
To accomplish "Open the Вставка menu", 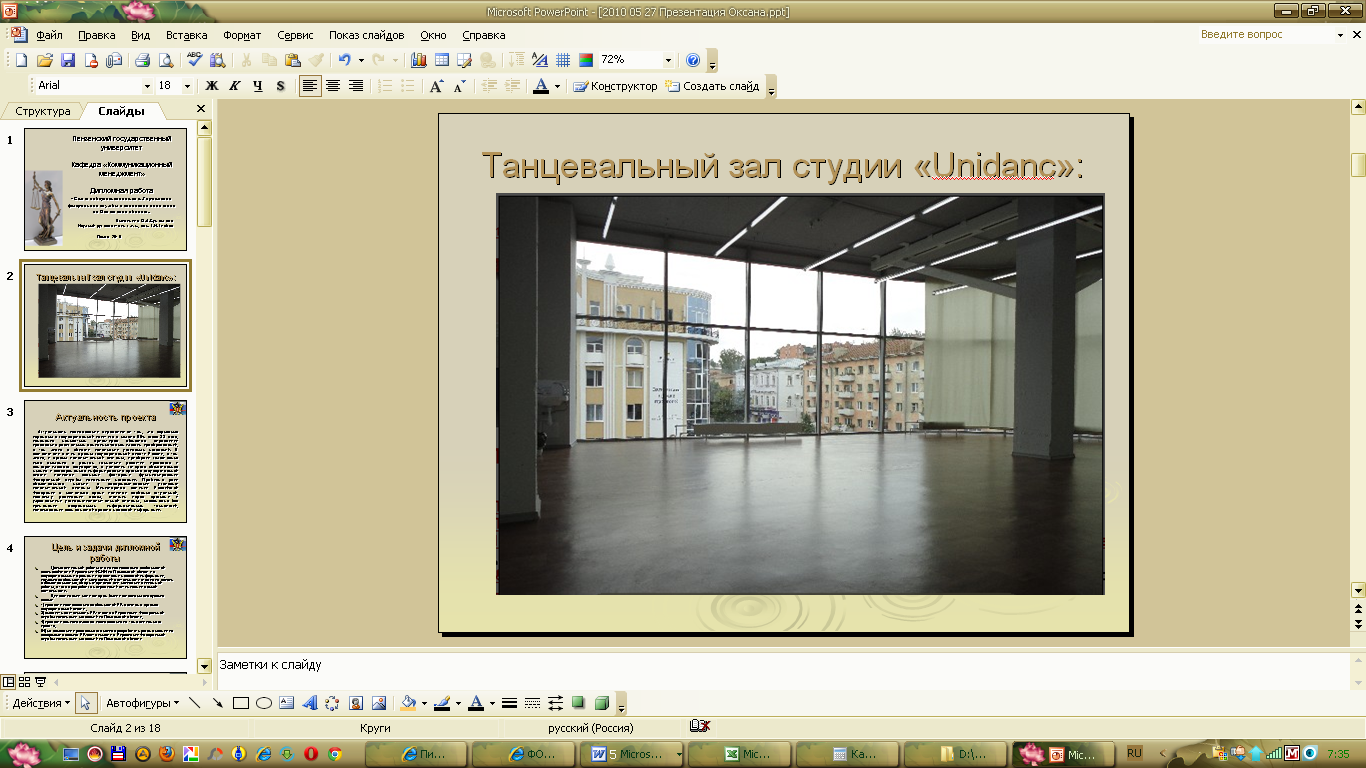I will click(x=187, y=35).
